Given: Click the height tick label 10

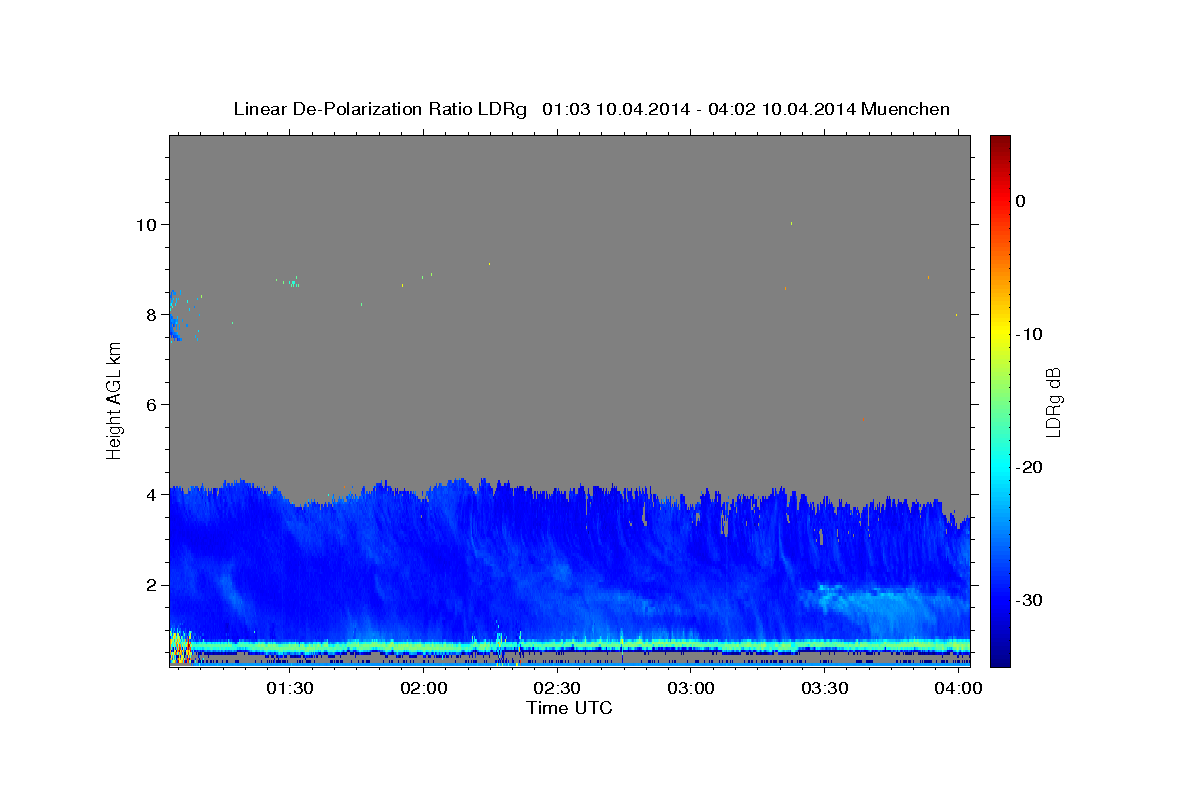Looking at the screenshot, I should [x=147, y=224].
